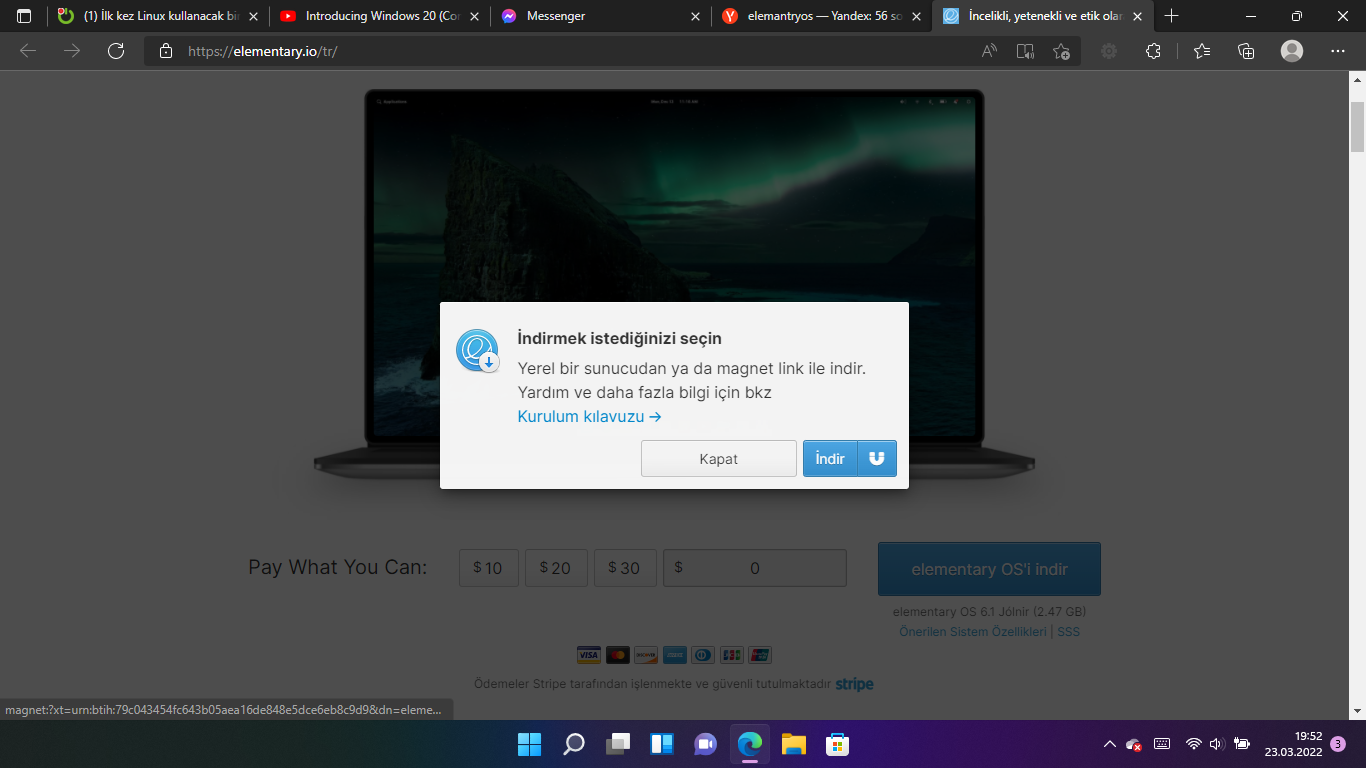
Task: Show hidden system tray icons
Action: tap(1109, 744)
